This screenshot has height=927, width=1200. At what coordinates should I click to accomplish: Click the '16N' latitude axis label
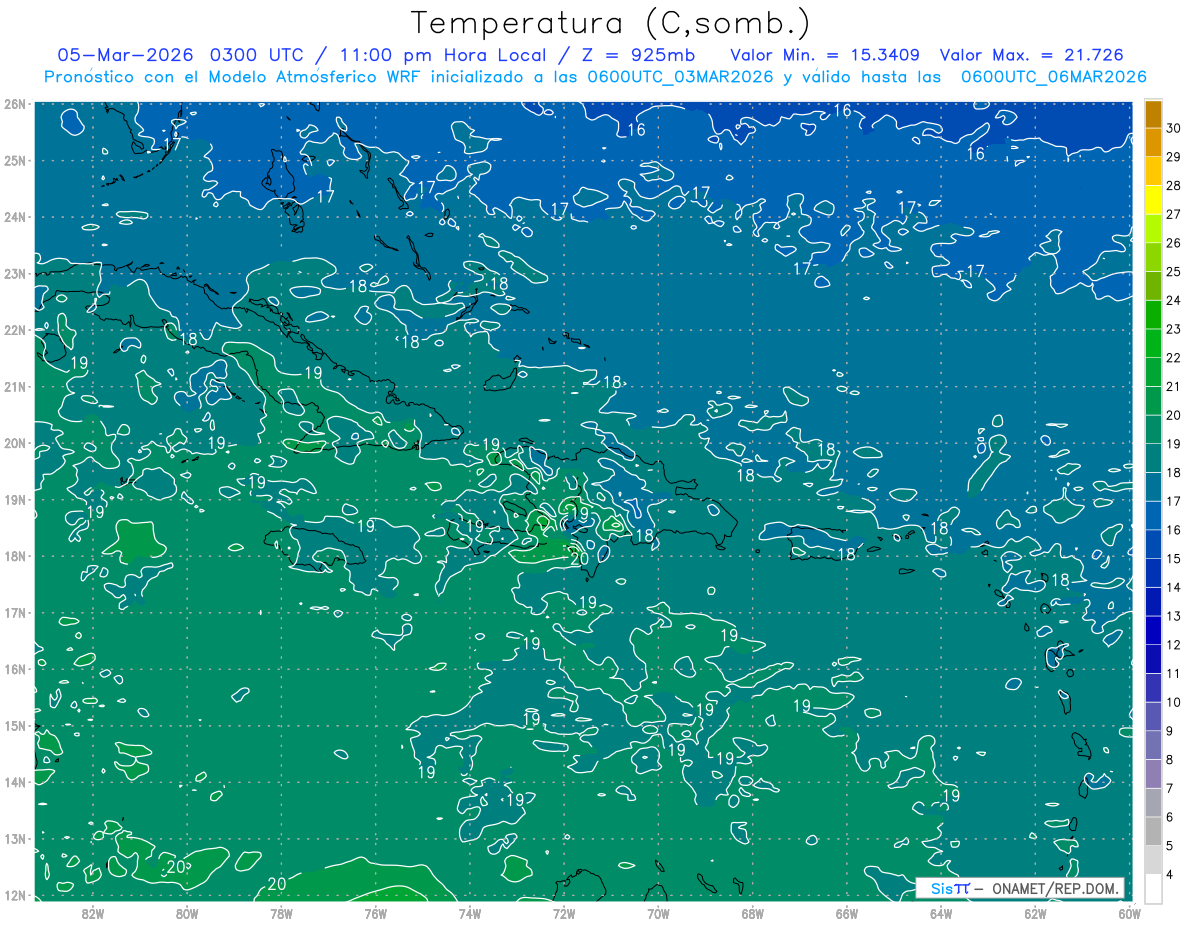pyautogui.click(x=14, y=669)
